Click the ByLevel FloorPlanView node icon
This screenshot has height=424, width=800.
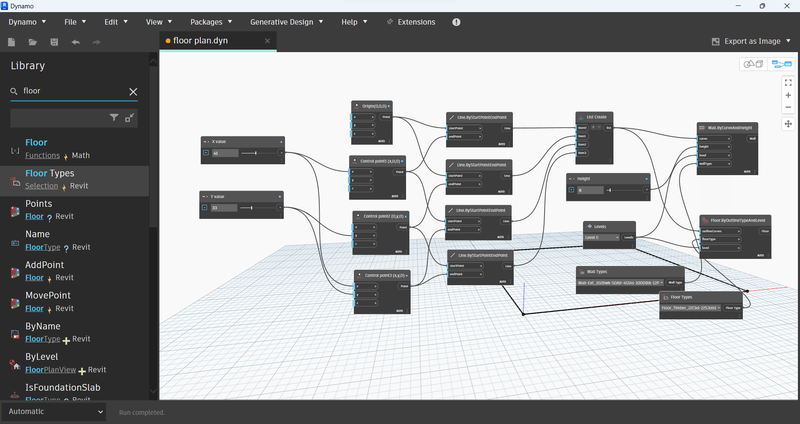15,364
